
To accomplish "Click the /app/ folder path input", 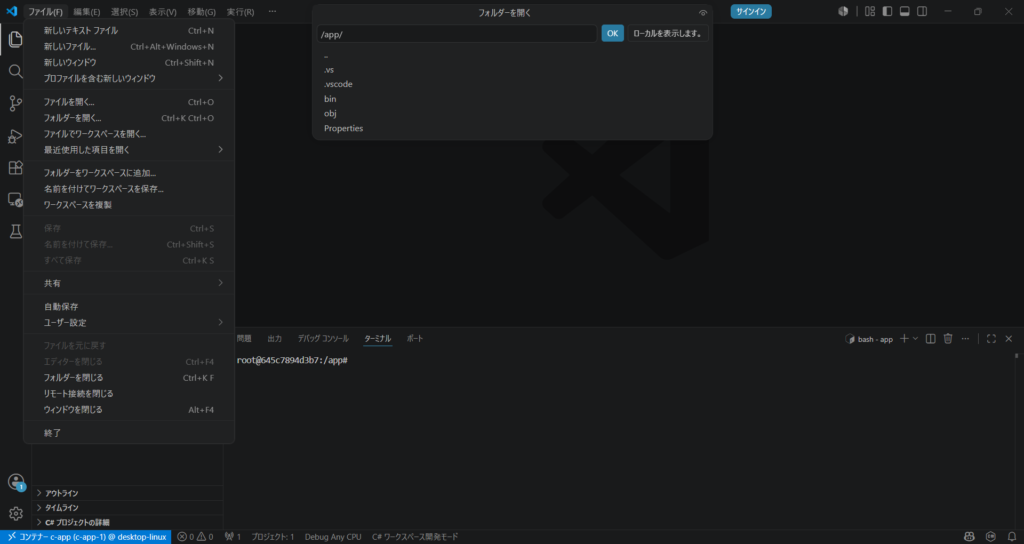I will click(x=457, y=34).
